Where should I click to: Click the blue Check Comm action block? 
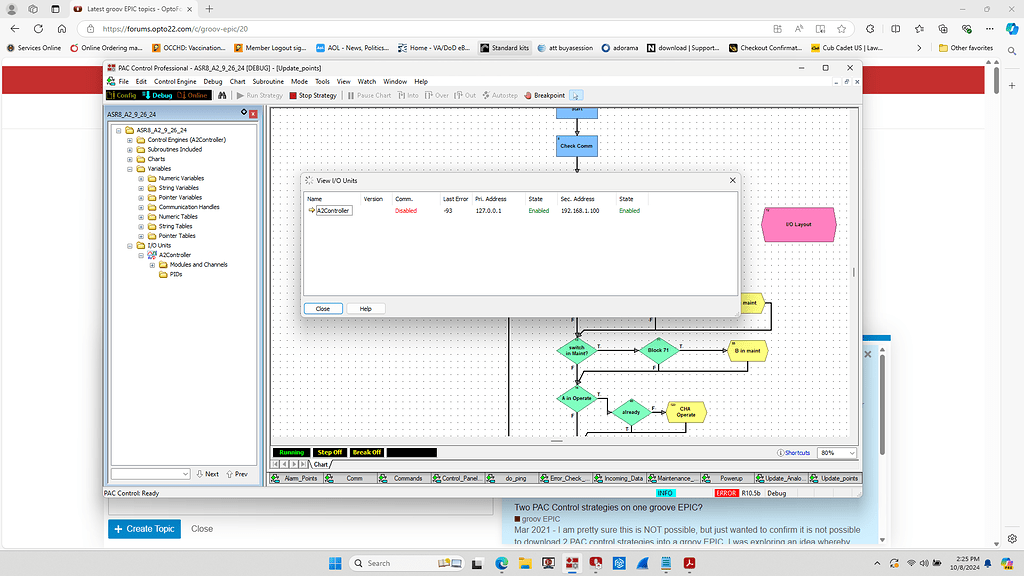point(577,146)
